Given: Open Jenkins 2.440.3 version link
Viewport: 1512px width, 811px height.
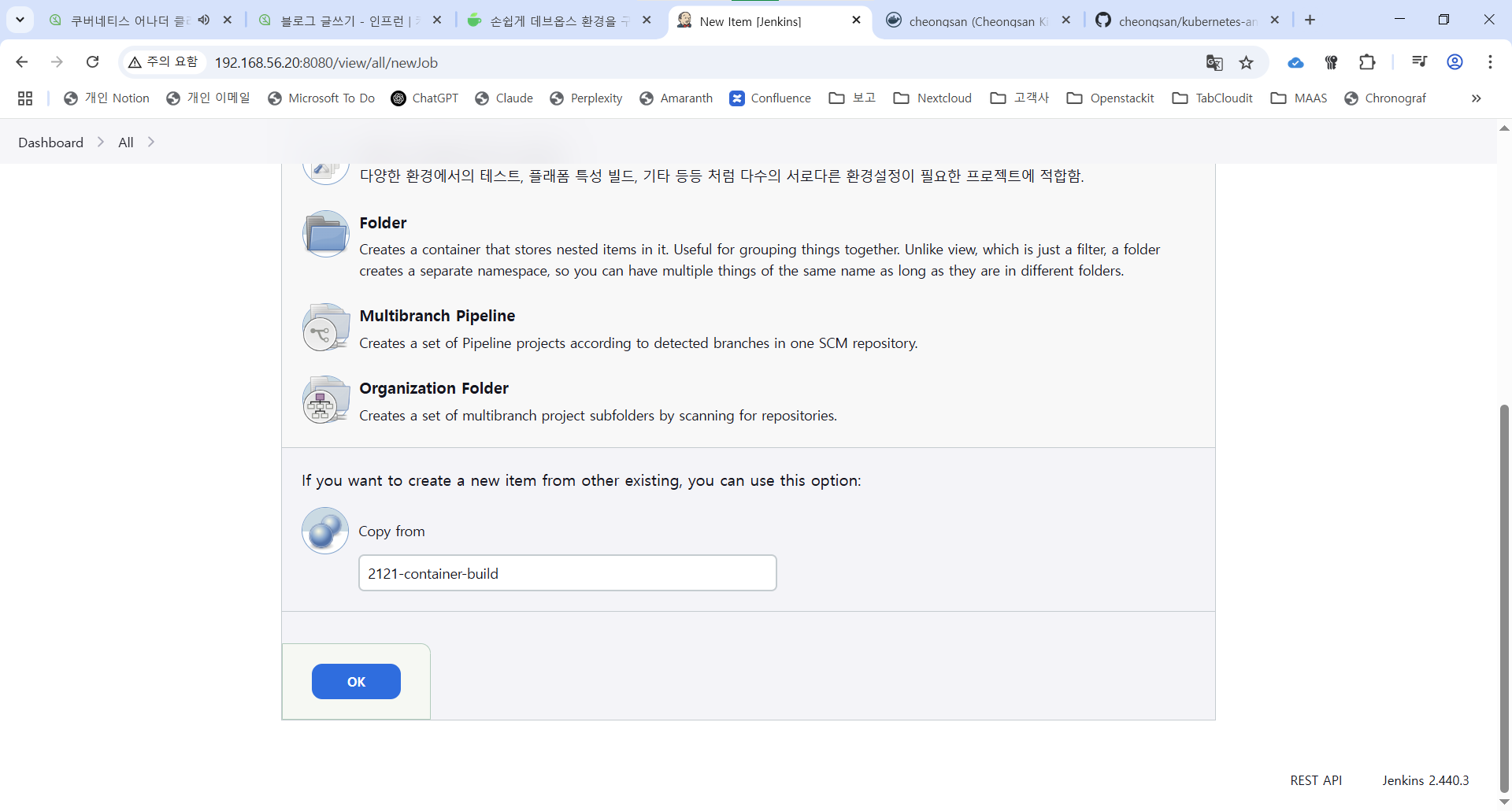Looking at the screenshot, I should [1425, 780].
